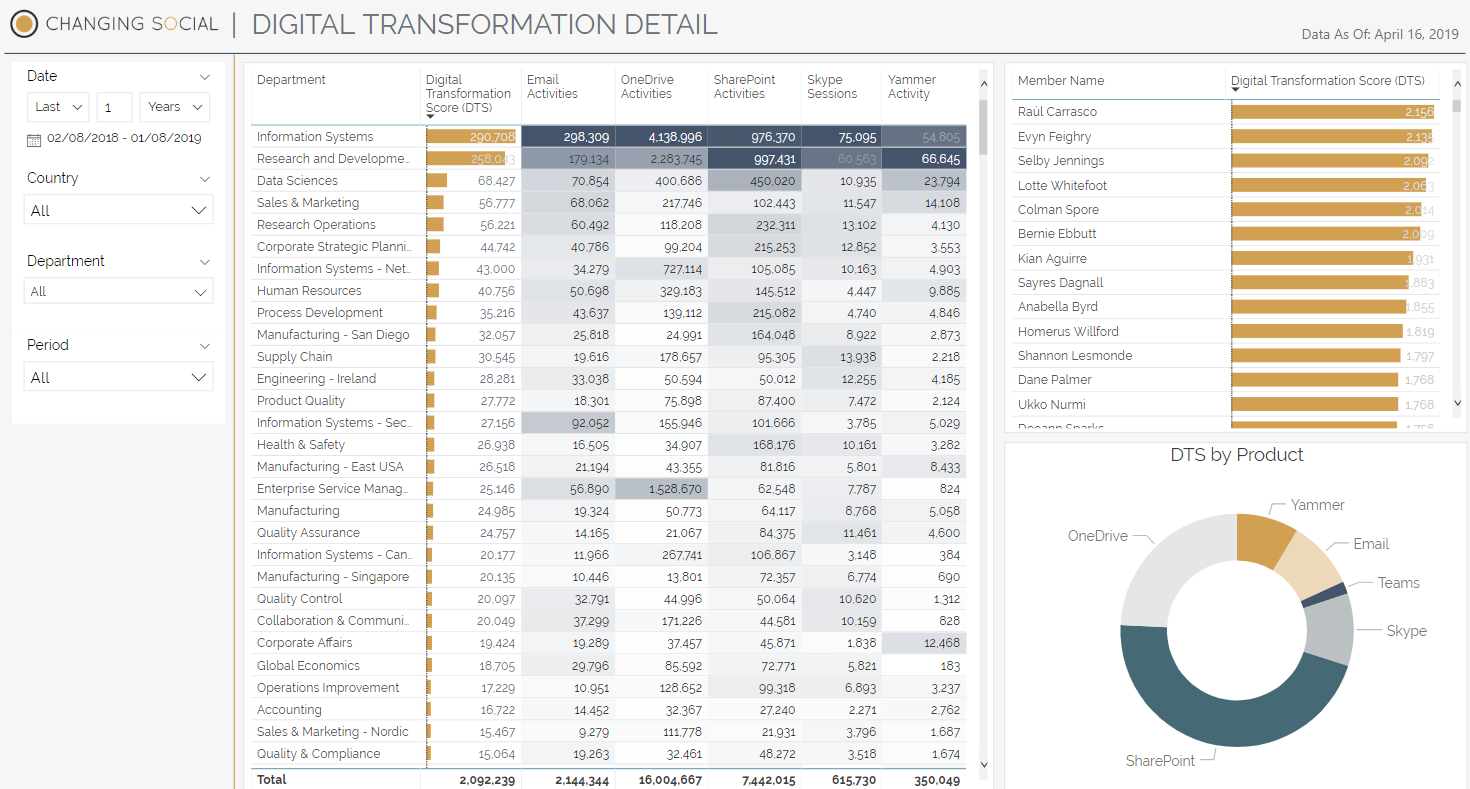Select the Data Sciences row

click(x=609, y=181)
